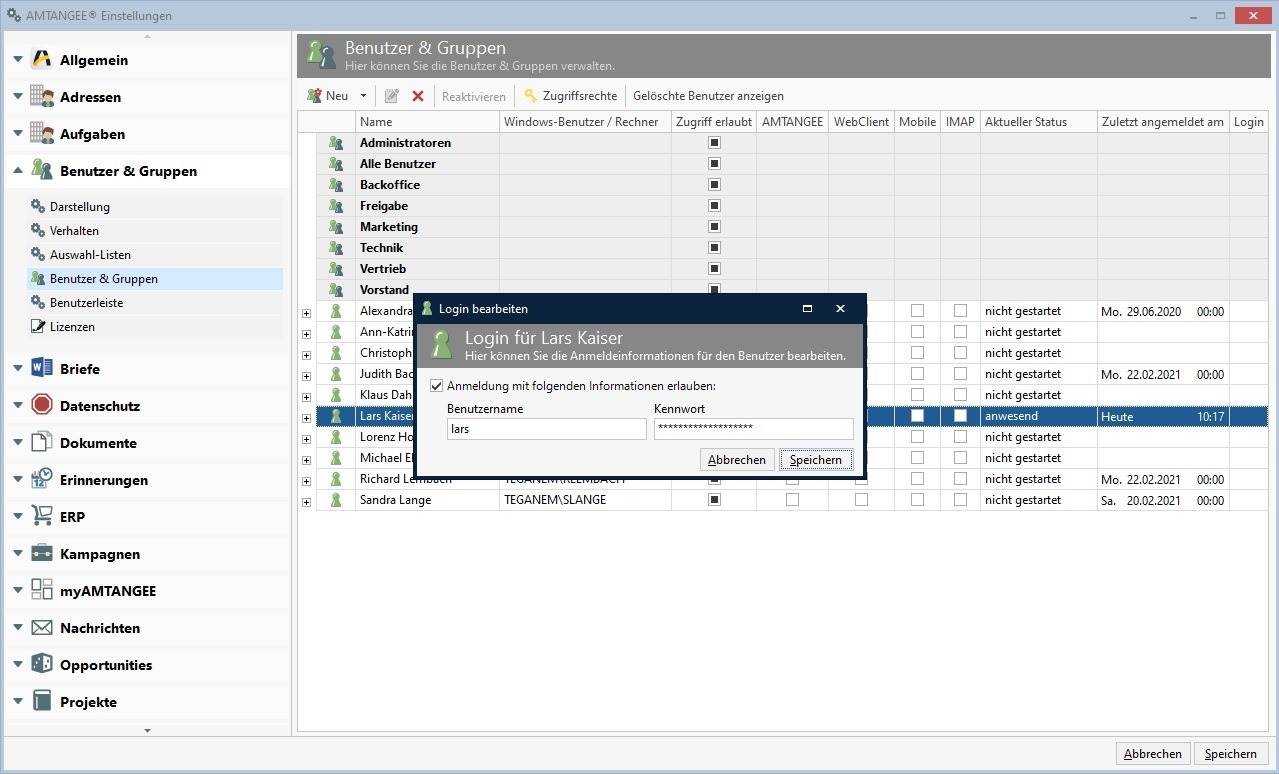Viewport: 1279px width, 774px height.
Task: Open the Darstellung settings item
Action: 80,207
